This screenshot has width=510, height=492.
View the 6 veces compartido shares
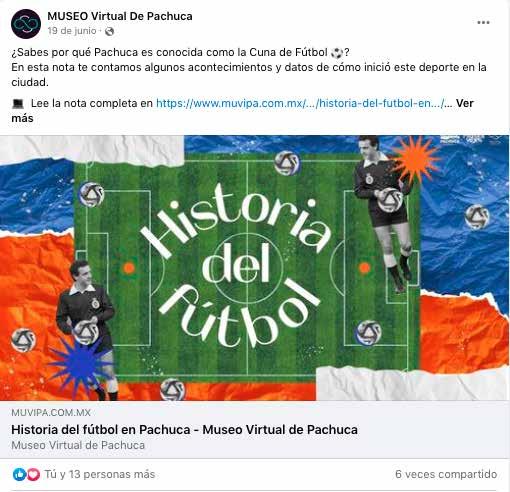446,474
